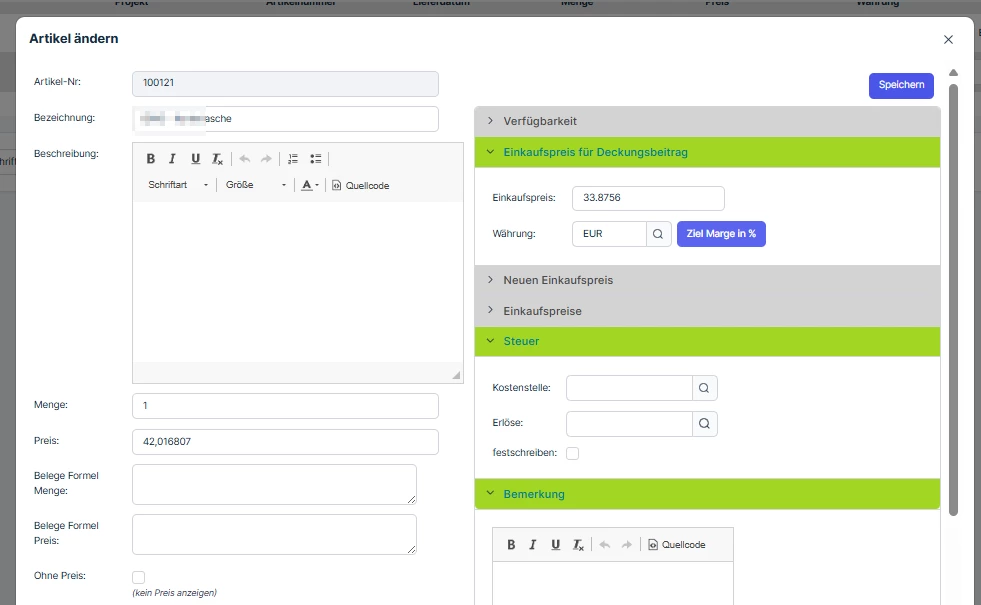Viewport: 981px width, 605px height.
Task: Click the Belege Formel Preis textarea
Action: coord(275,534)
